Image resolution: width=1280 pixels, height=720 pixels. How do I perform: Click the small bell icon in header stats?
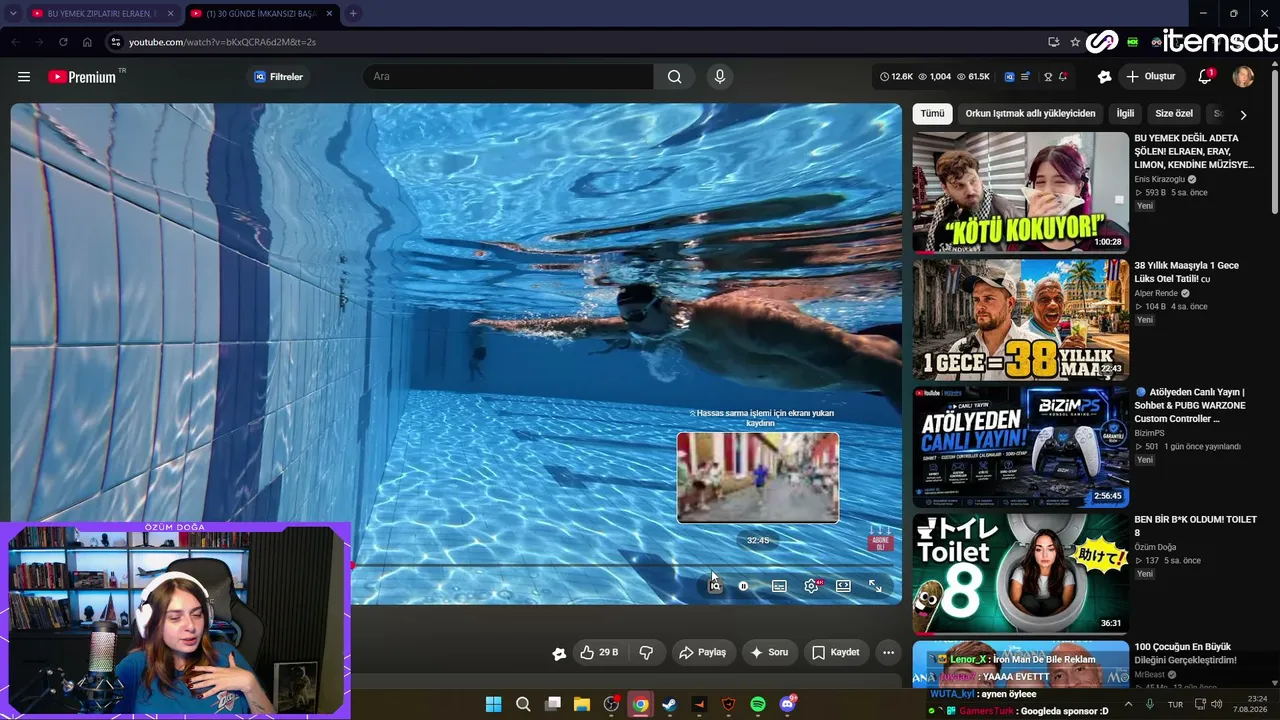point(1063,77)
